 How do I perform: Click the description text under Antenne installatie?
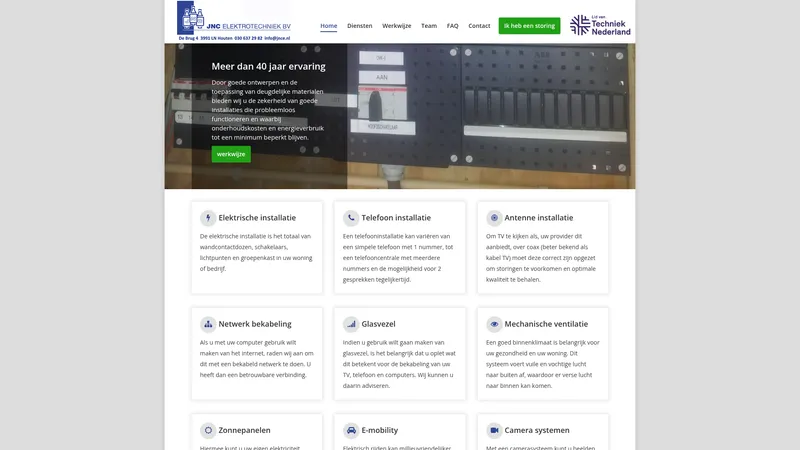pos(541,258)
